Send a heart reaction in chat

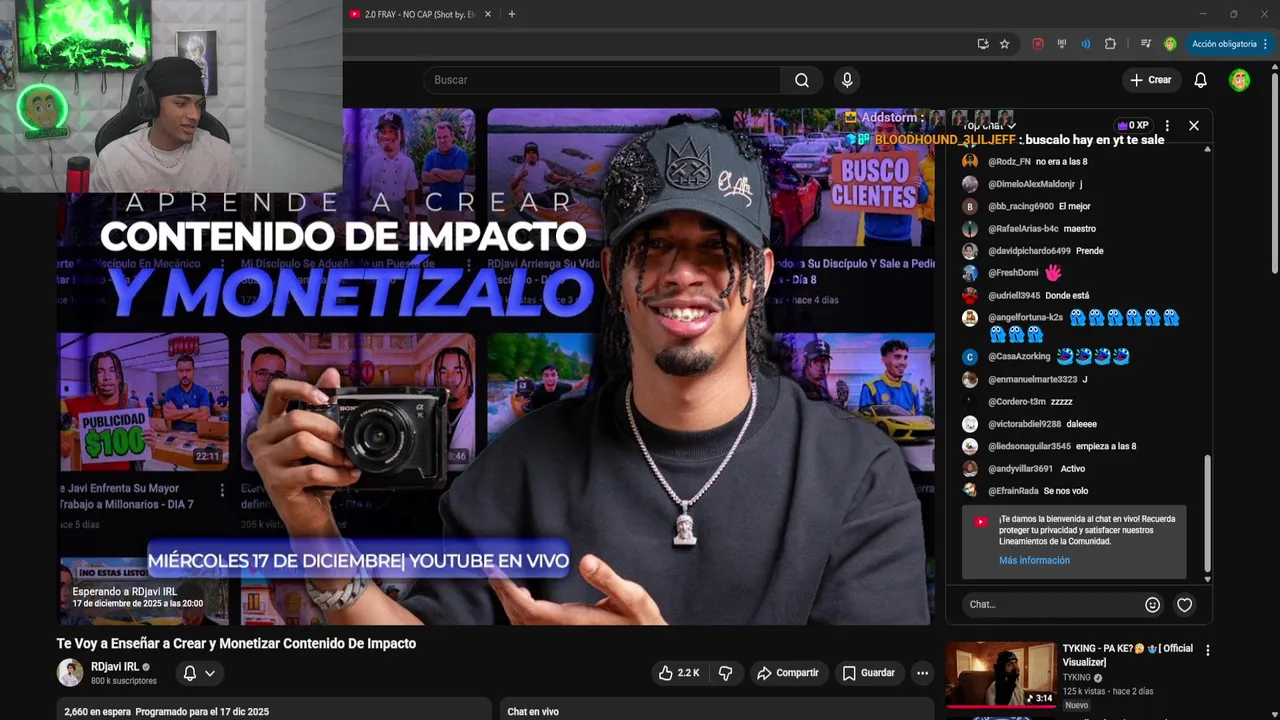pyautogui.click(x=1185, y=605)
